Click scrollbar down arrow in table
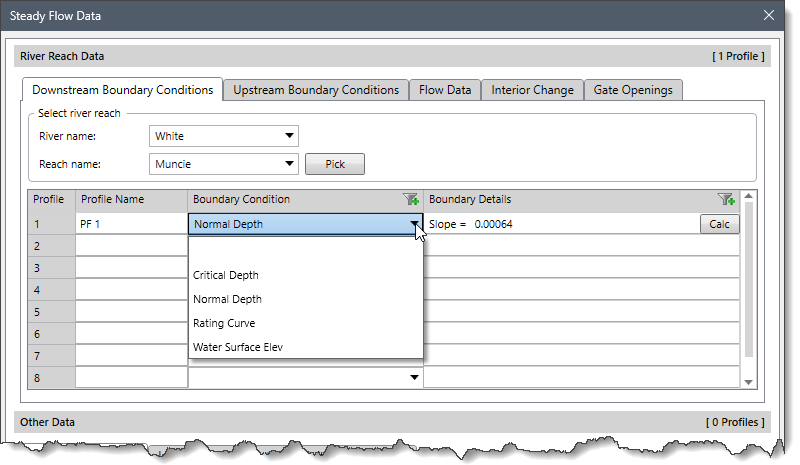This screenshot has width=800, height=465. (748, 381)
